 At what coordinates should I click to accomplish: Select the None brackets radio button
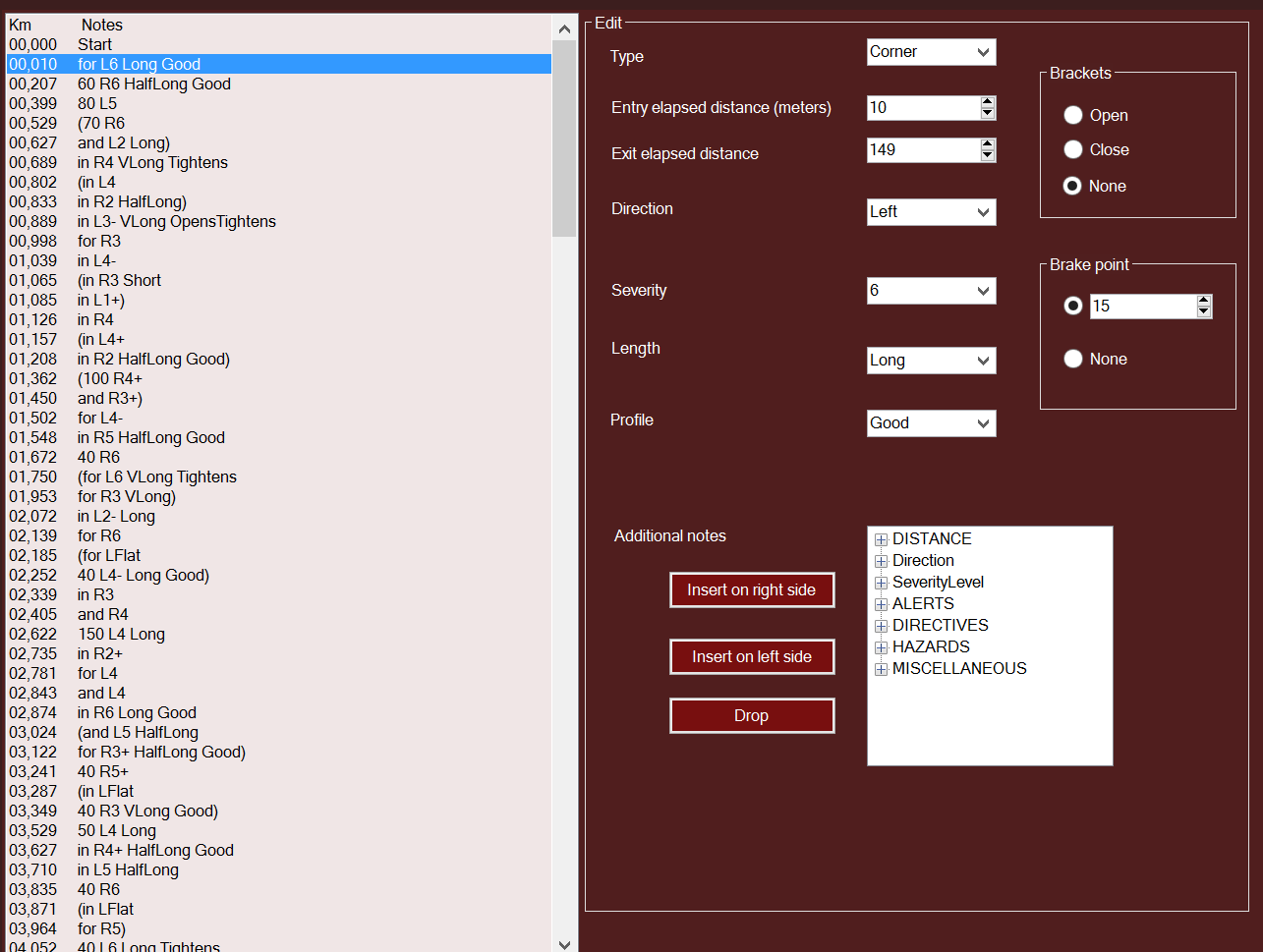(1073, 186)
